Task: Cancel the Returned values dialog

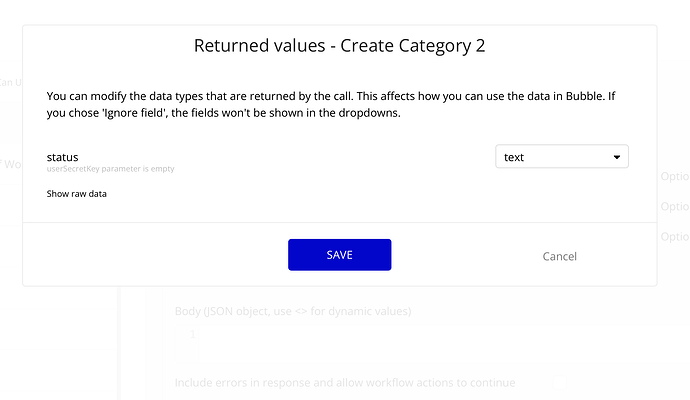Action: coord(559,256)
